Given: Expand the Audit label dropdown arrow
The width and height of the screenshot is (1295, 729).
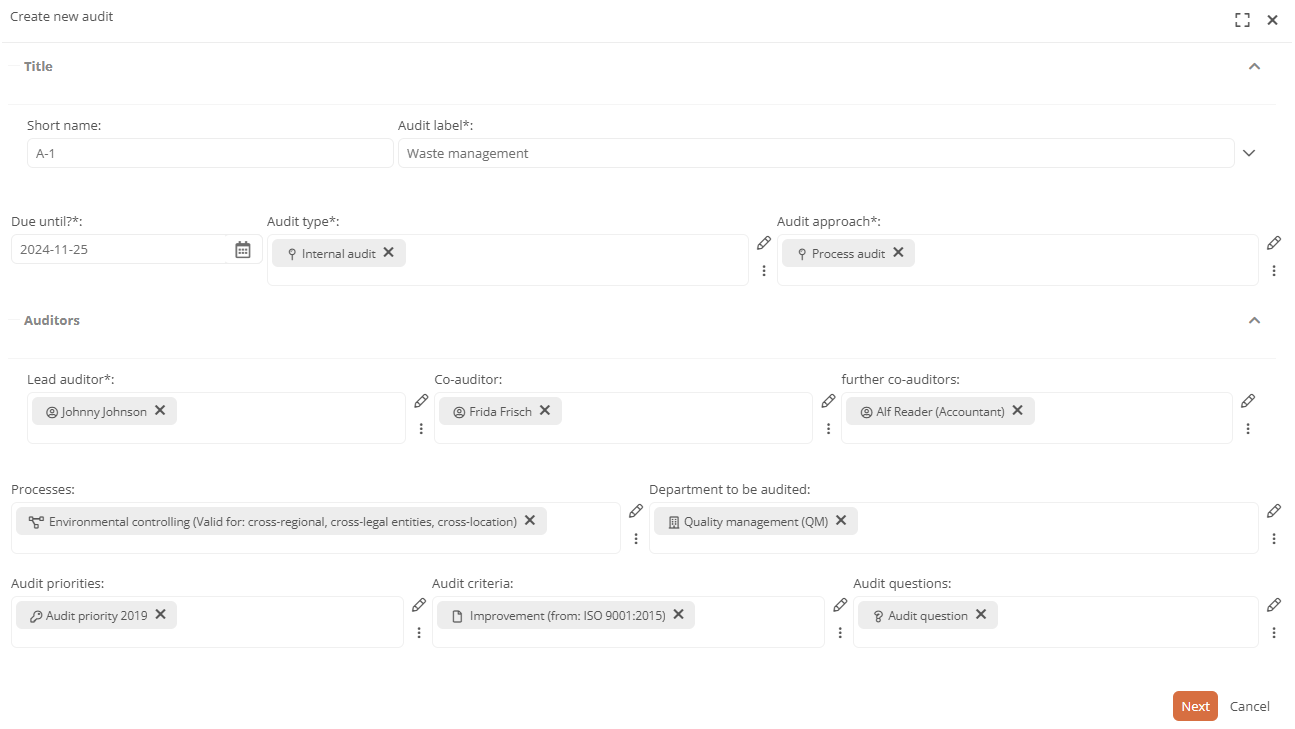Looking at the screenshot, I should (x=1249, y=153).
